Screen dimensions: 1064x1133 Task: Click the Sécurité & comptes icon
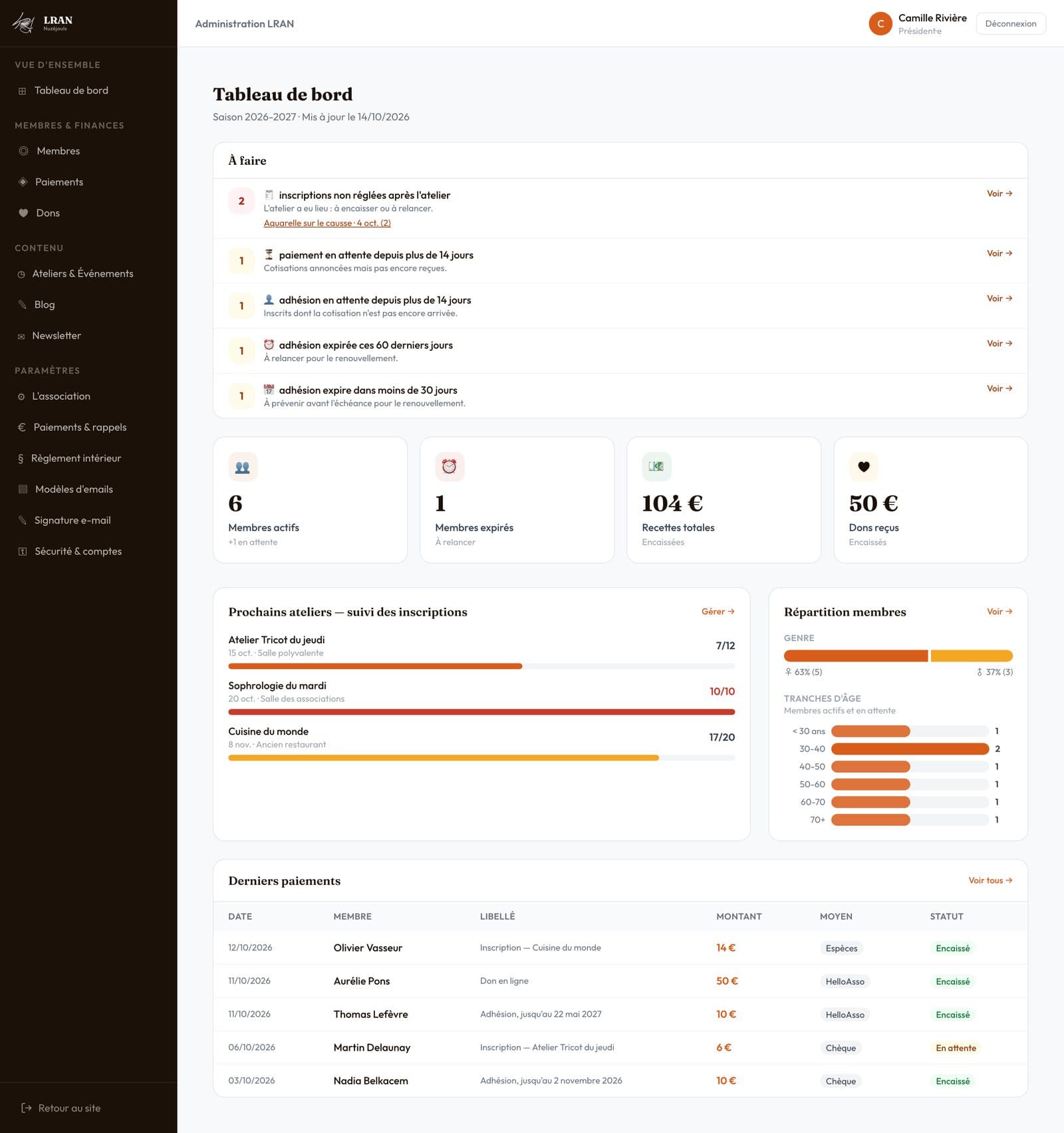pos(23,551)
